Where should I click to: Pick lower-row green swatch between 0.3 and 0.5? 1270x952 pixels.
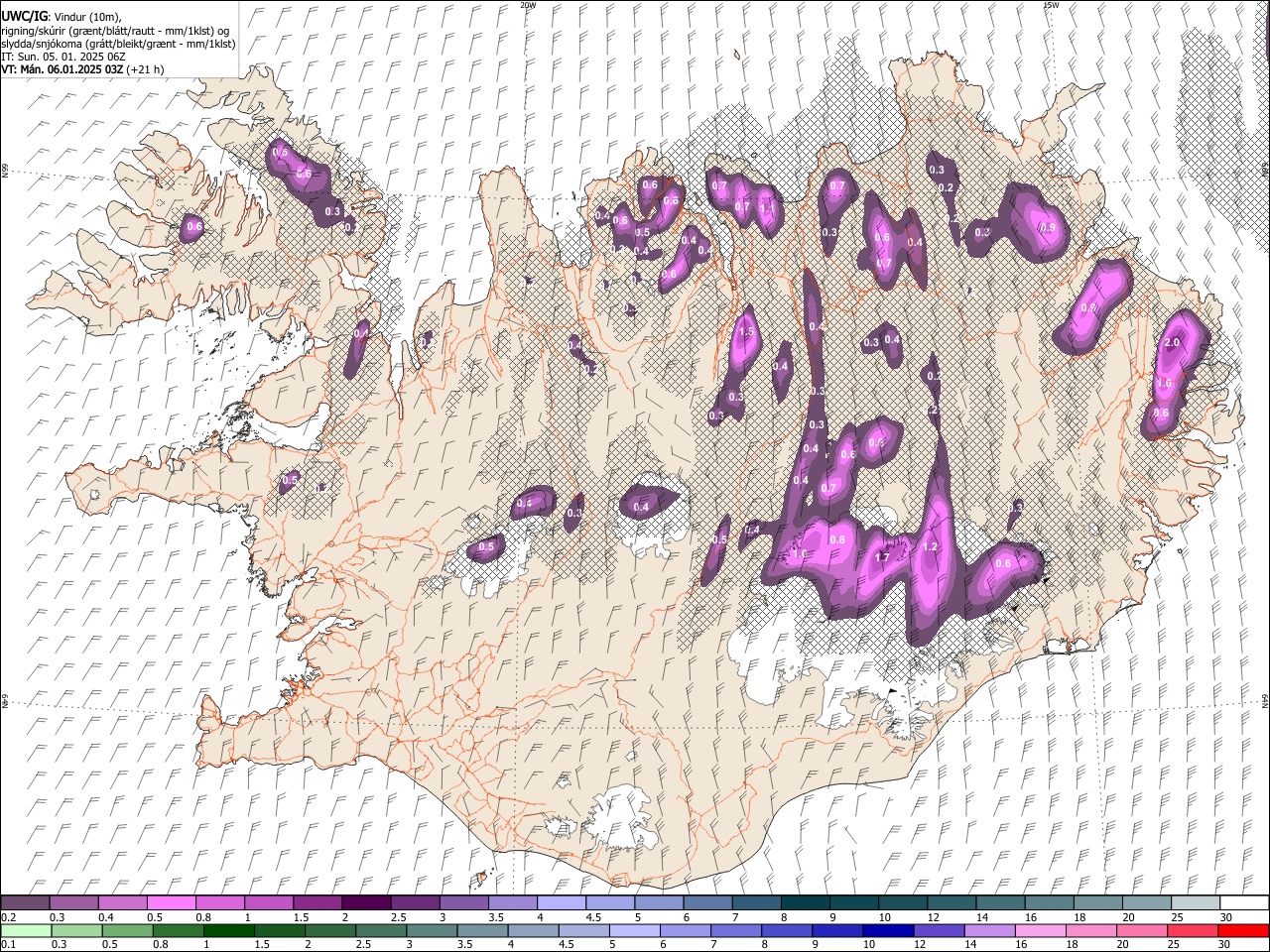click(x=76, y=930)
